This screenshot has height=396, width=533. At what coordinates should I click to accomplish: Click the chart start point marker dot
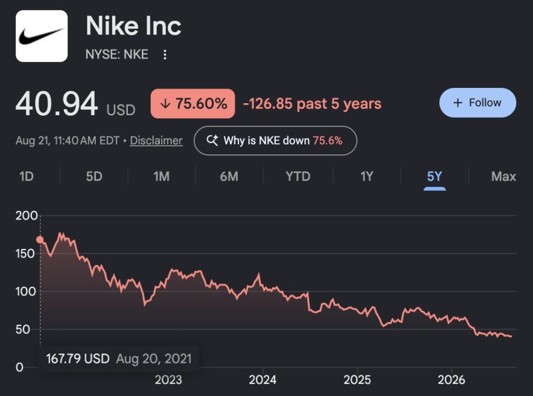click(x=40, y=240)
